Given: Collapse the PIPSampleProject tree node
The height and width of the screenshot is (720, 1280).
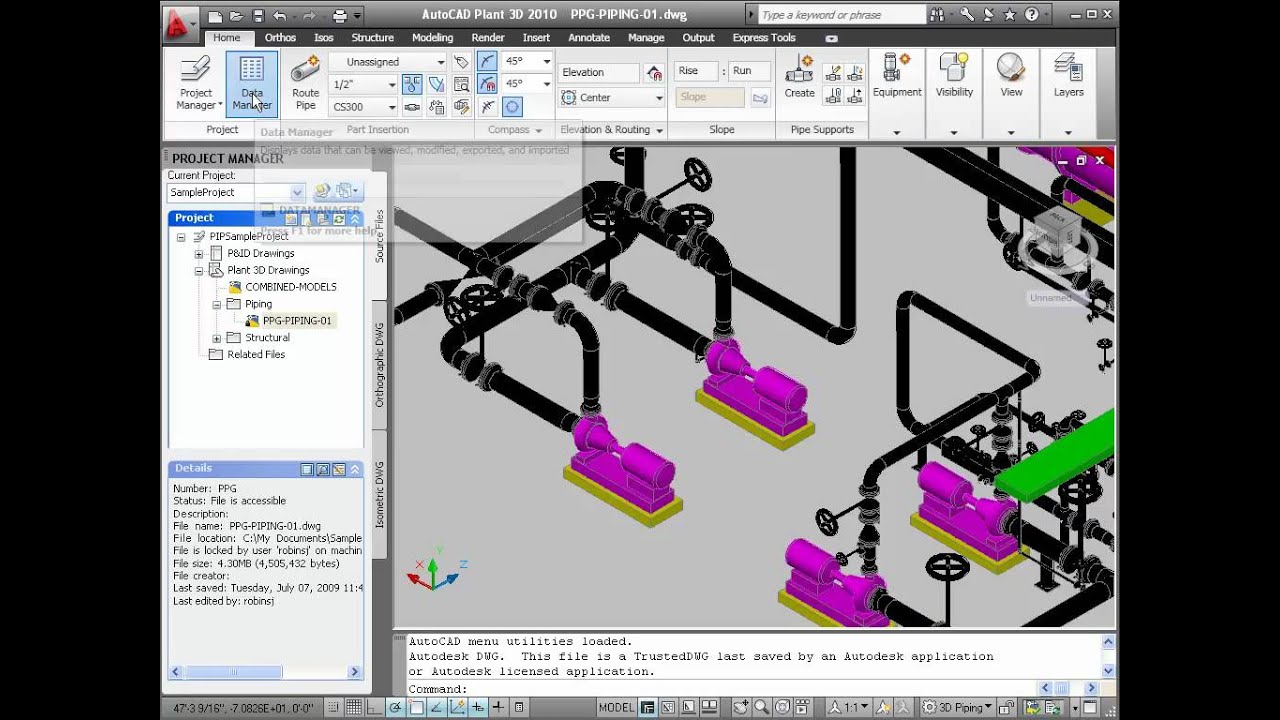Looking at the screenshot, I should pos(181,237).
